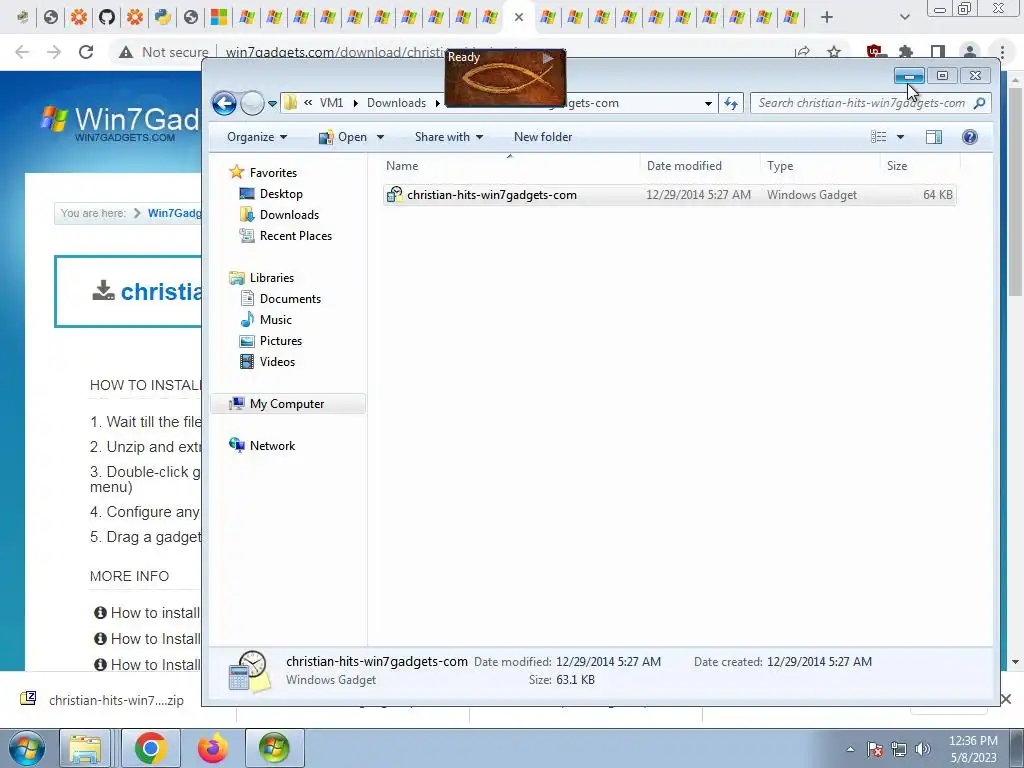Click the taskbar clock showing 12:36 PM
The image size is (1024, 768).
point(973,749)
